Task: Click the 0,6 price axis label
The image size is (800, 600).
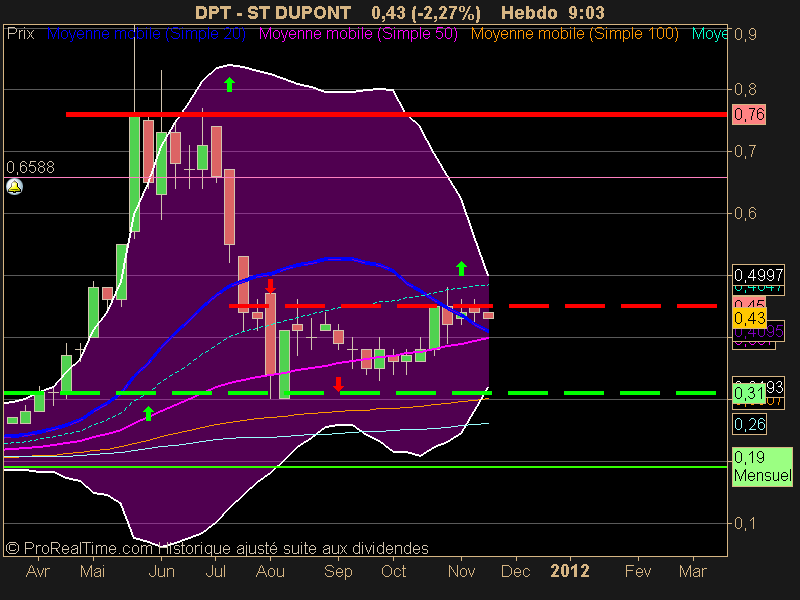Action: click(x=745, y=213)
